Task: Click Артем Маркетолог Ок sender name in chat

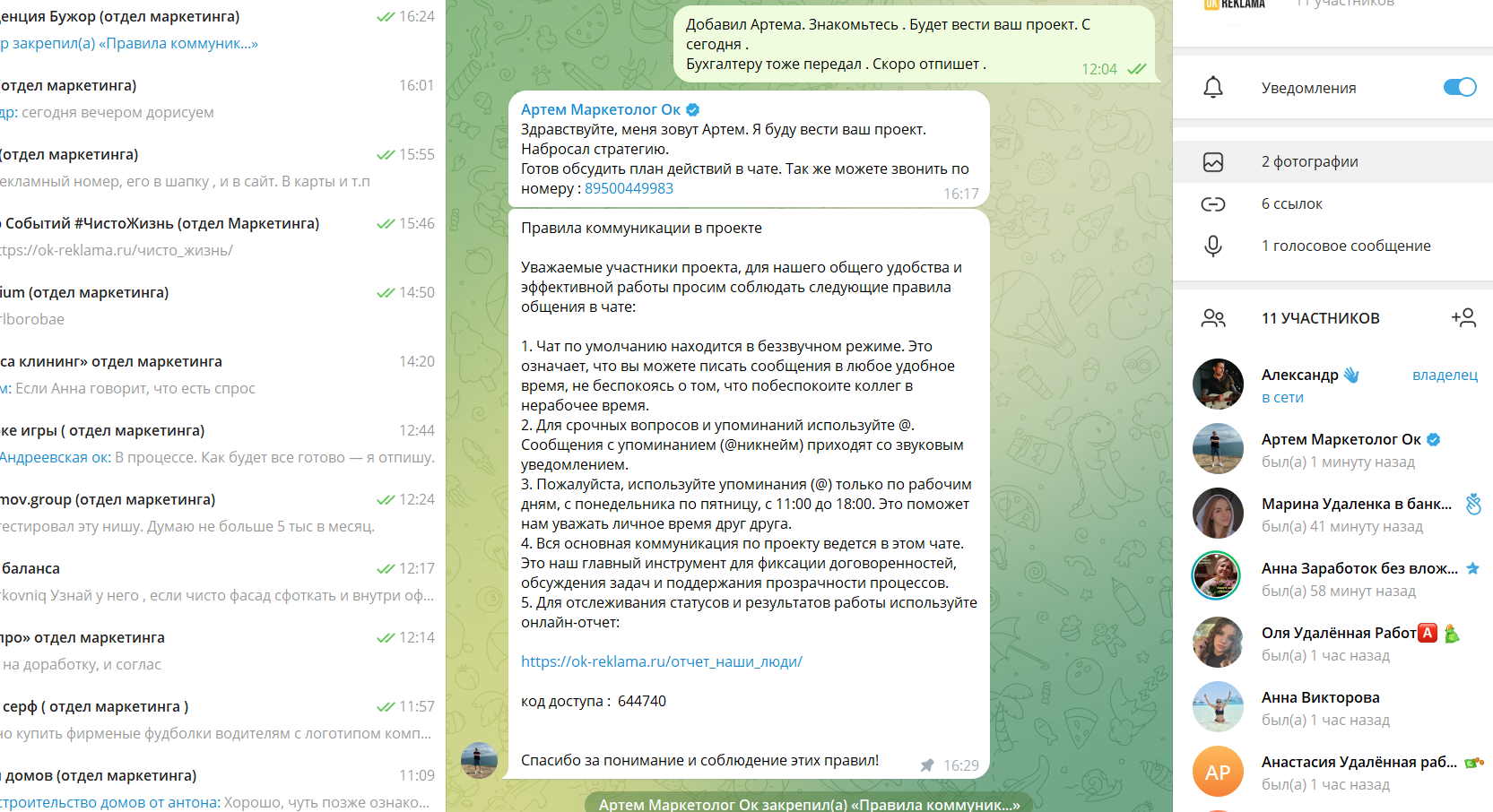Action: pos(600,109)
